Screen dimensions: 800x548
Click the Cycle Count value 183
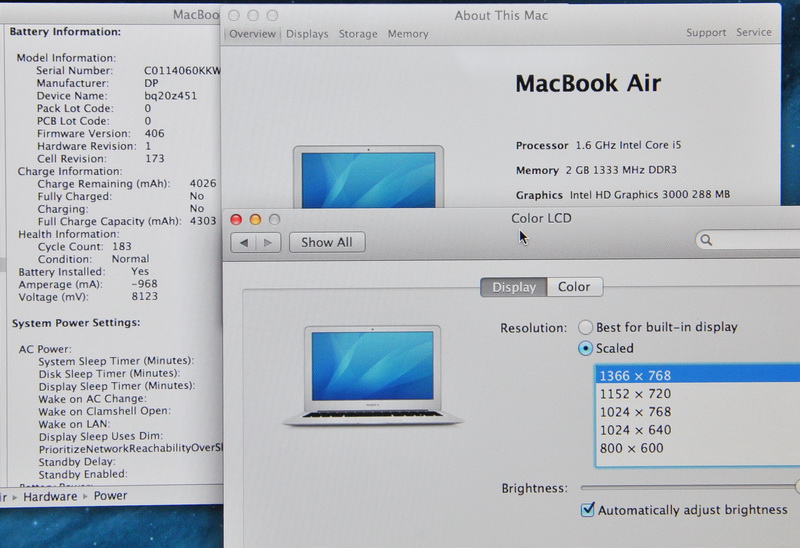[x=122, y=246]
